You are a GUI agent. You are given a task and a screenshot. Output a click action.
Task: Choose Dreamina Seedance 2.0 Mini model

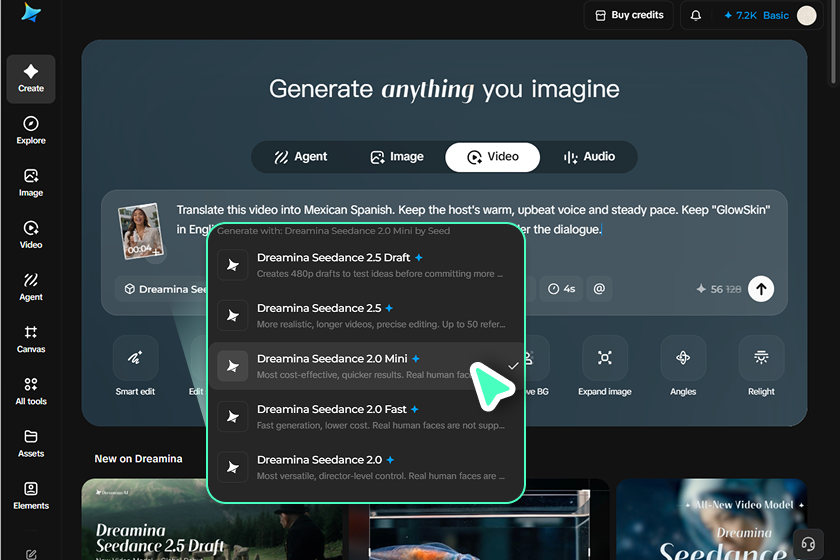coord(365,366)
